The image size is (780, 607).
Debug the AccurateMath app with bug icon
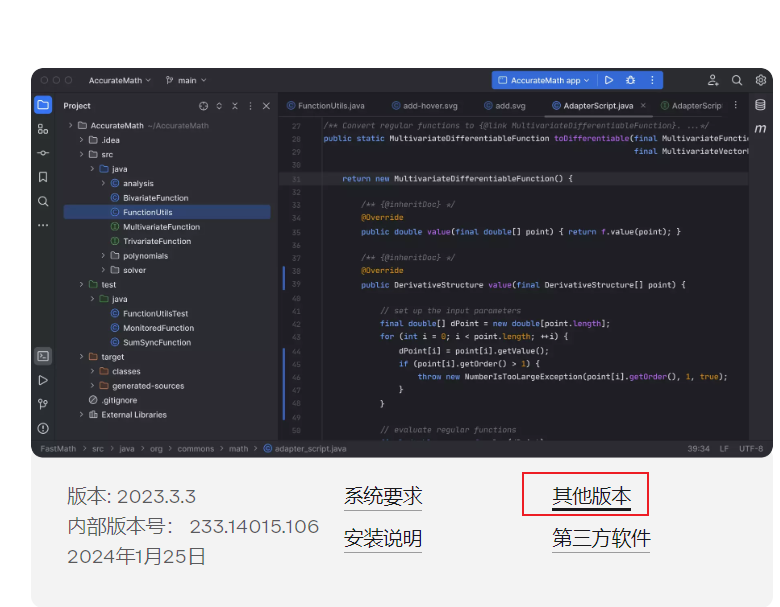click(630, 80)
